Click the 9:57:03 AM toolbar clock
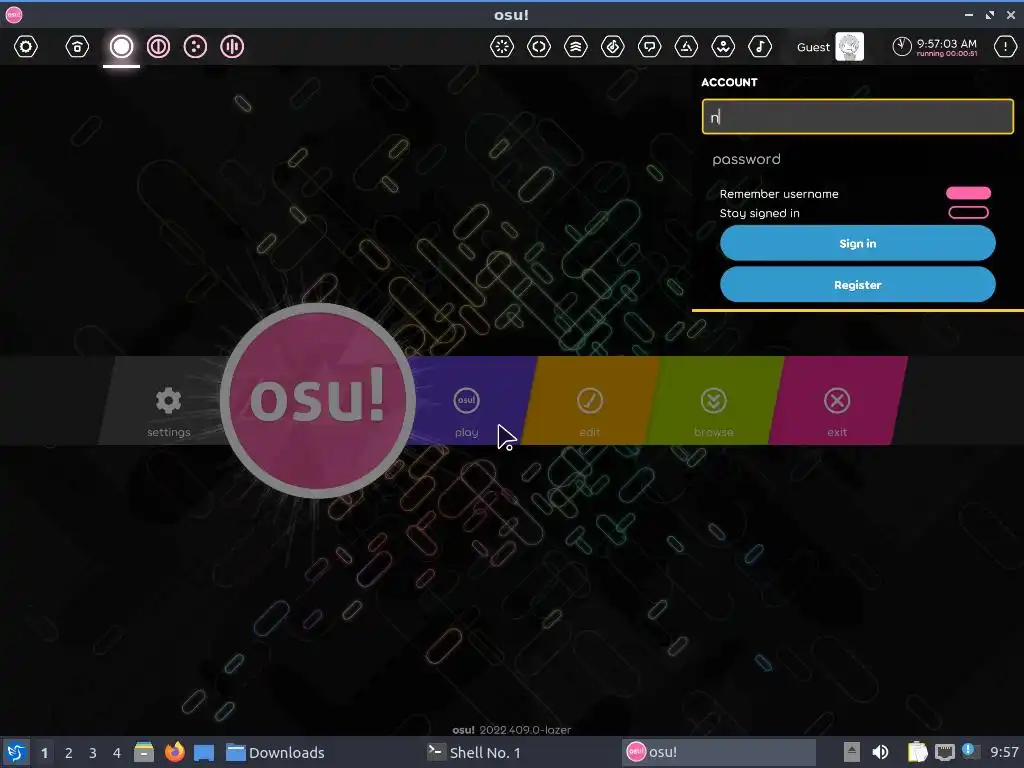This screenshot has width=1024, height=768. pyautogui.click(x=935, y=46)
